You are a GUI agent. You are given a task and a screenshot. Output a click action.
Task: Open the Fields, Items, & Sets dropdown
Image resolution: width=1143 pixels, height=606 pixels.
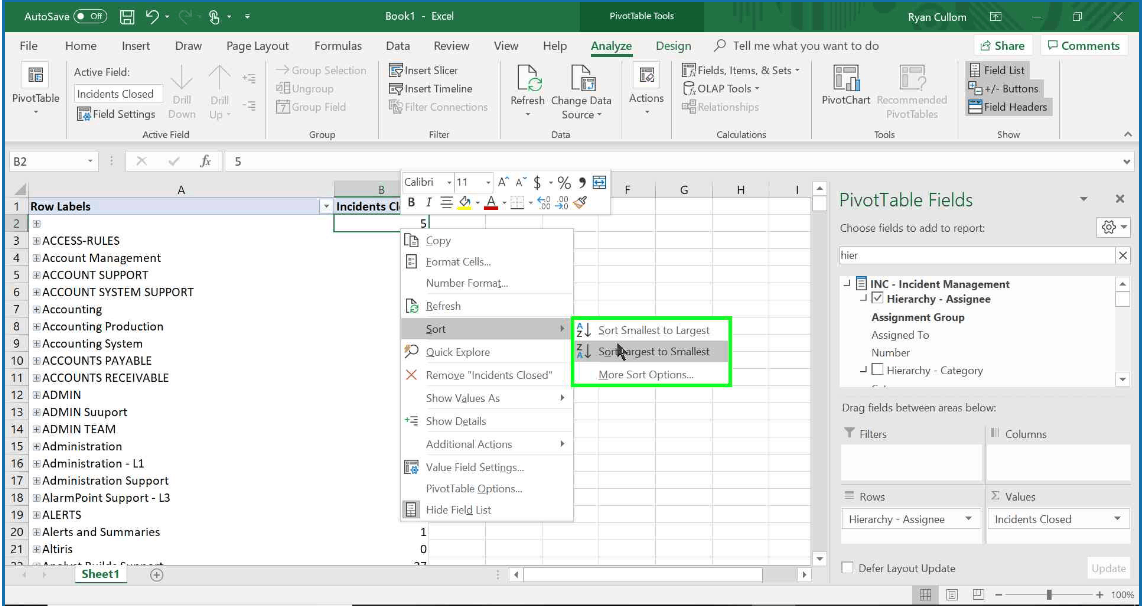741,71
